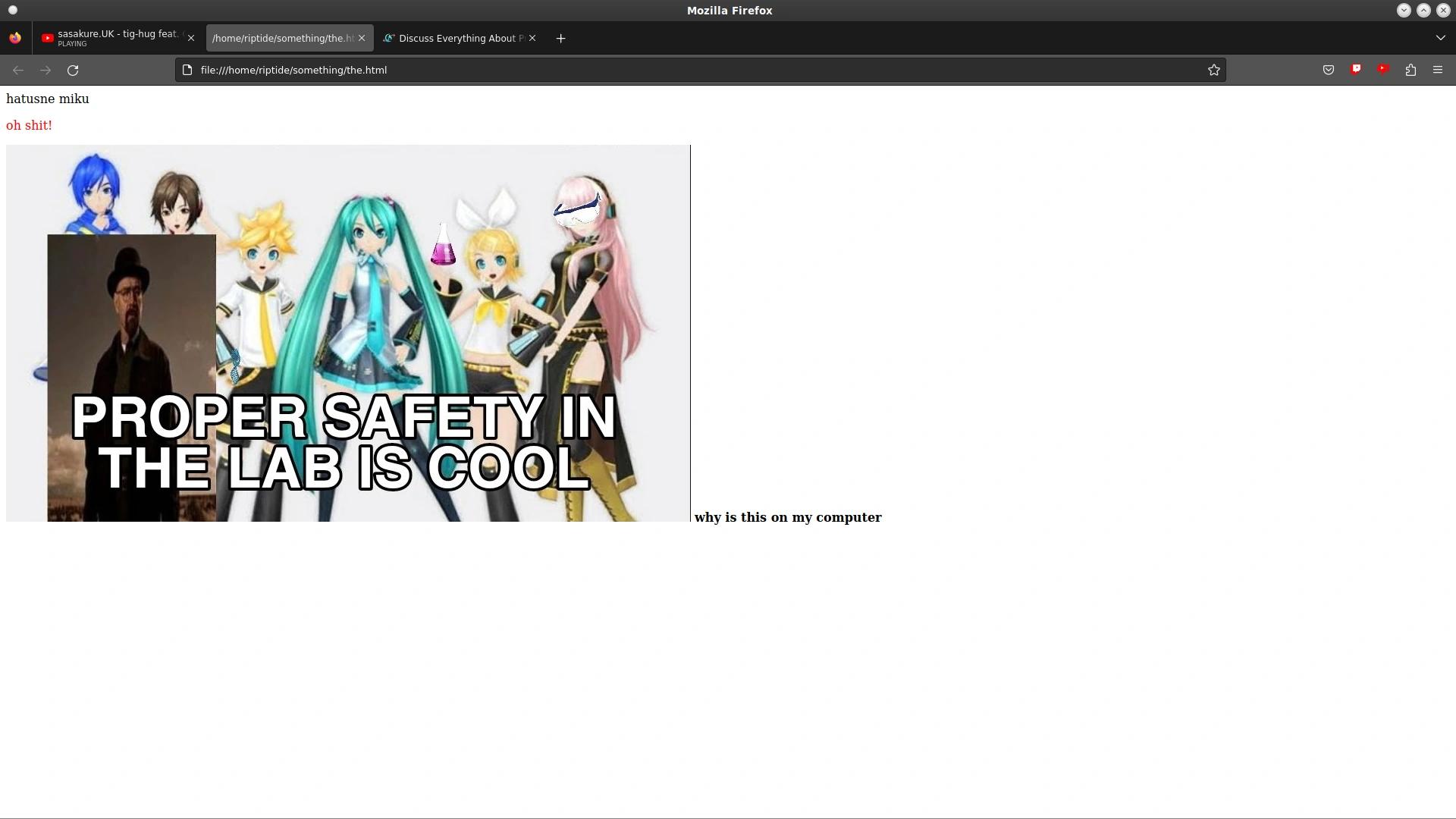Bookmark this page with the star
The image size is (1456, 819).
pyautogui.click(x=1213, y=70)
